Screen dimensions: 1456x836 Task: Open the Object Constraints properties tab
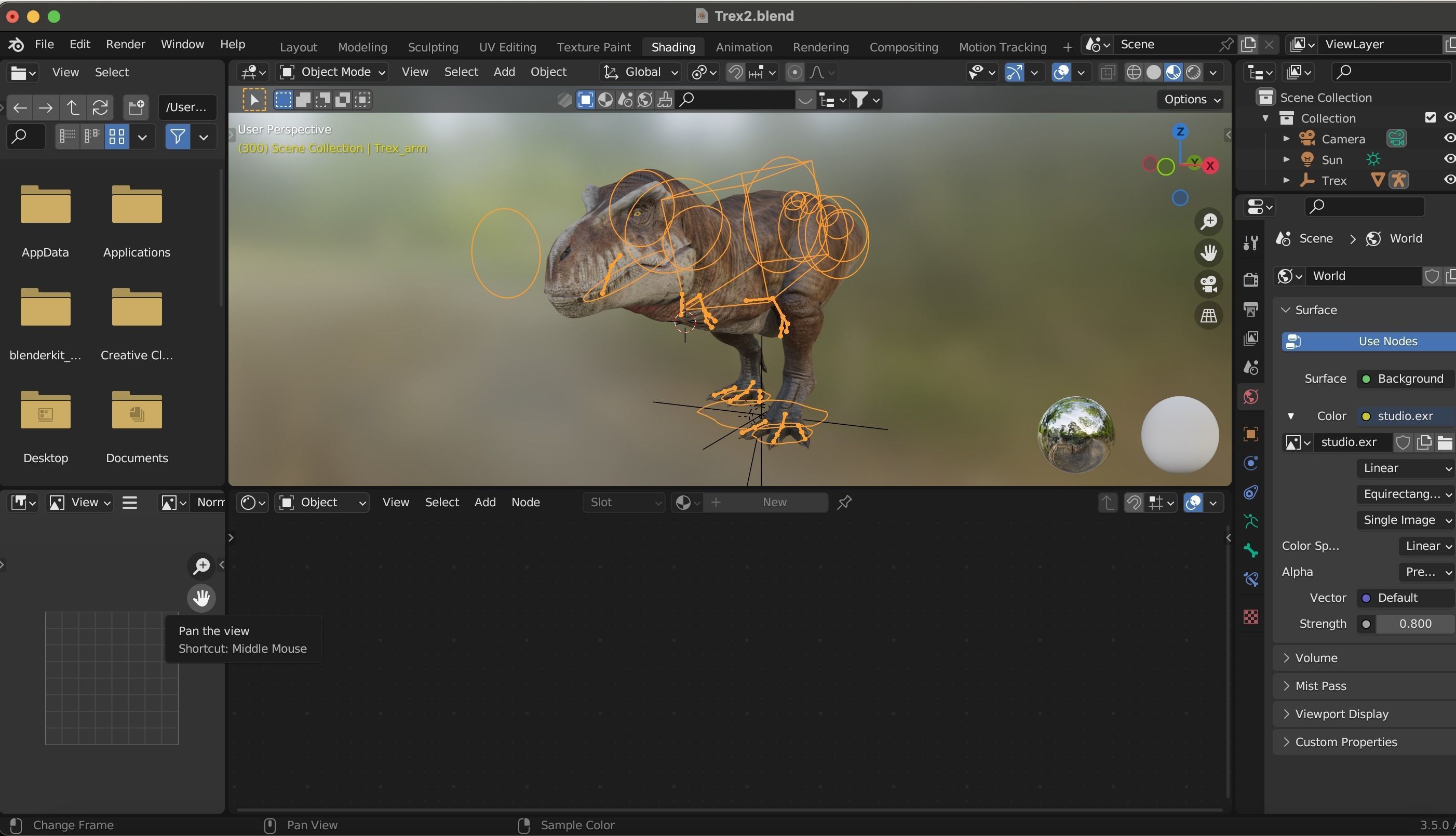click(x=1250, y=492)
